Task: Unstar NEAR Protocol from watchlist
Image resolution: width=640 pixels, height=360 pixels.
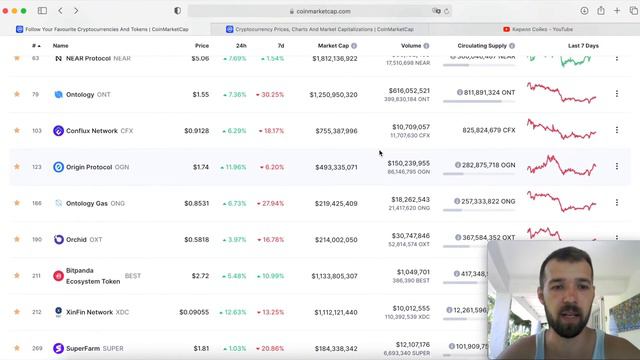Action: pyautogui.click(x=17, y=58)
